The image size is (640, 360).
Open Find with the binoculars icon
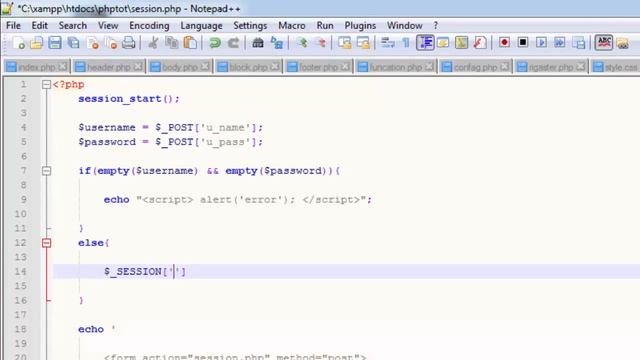point(258,43)
